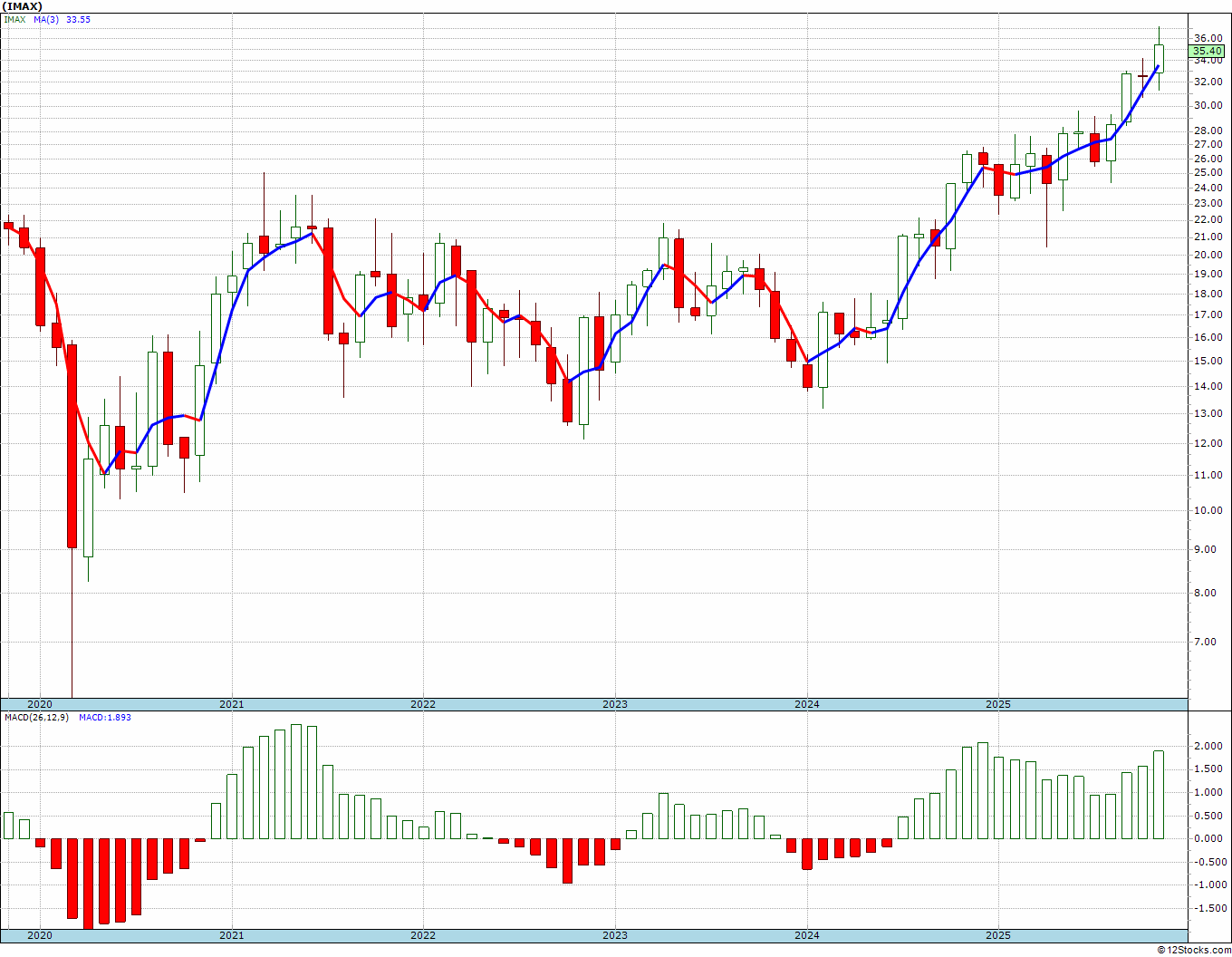Viewport: 1232px width, 957px height.
Task: Click the IMAX ticker title above the chart
Action: pos(23,5)
